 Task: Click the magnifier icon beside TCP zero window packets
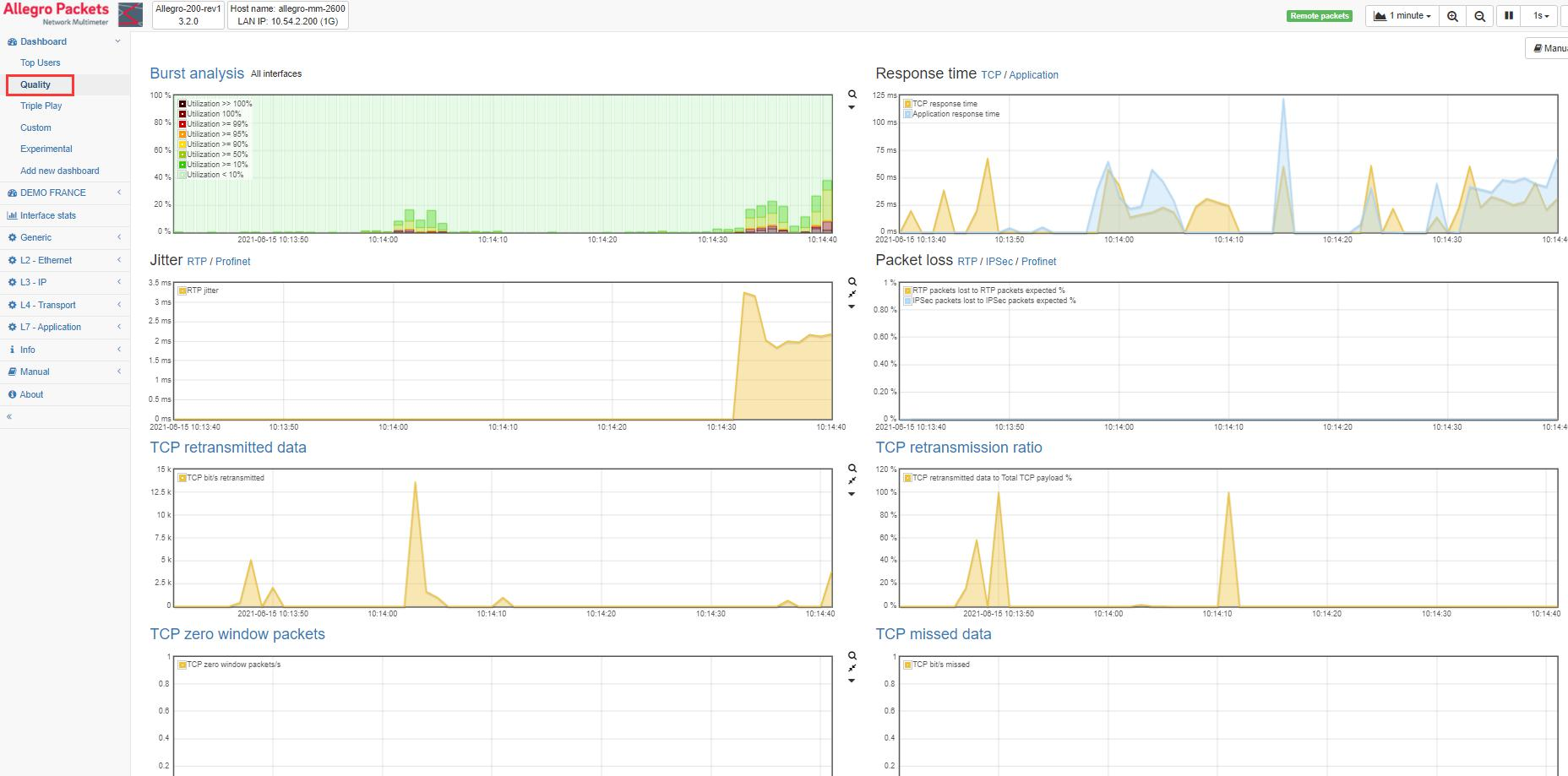(x=852, y=656)
